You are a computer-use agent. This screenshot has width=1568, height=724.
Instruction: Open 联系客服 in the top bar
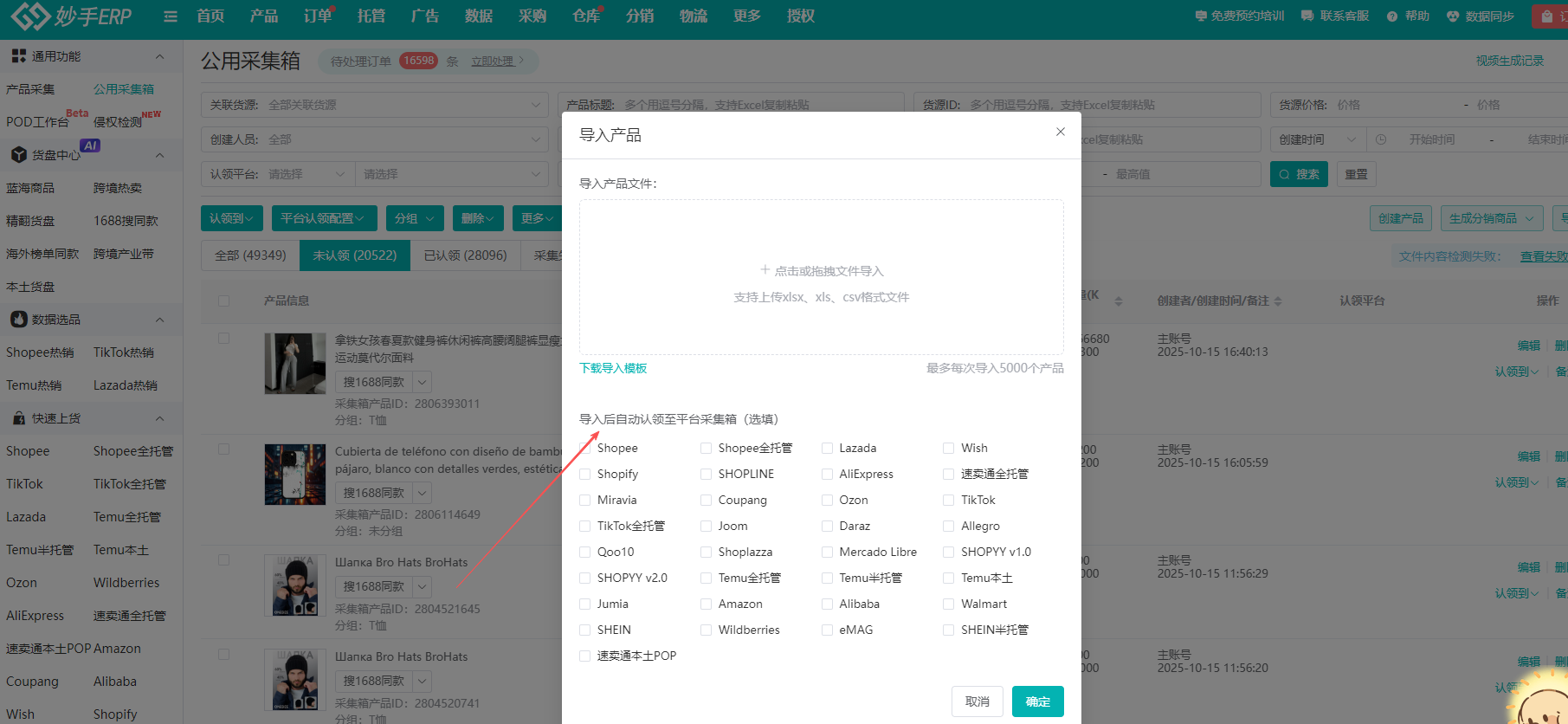click(1335, 16)
